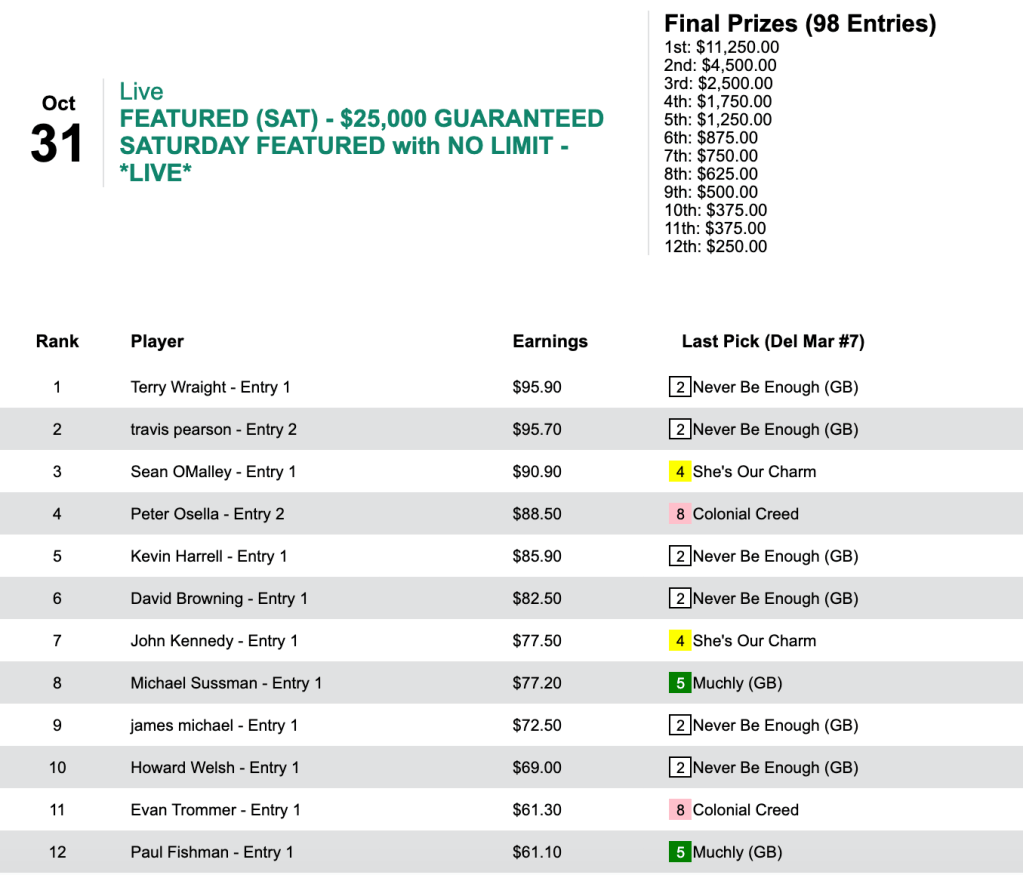Click player Terry Wraight - Entry 1
Screen dimensions: 1023x875
[x=210, y=387]
